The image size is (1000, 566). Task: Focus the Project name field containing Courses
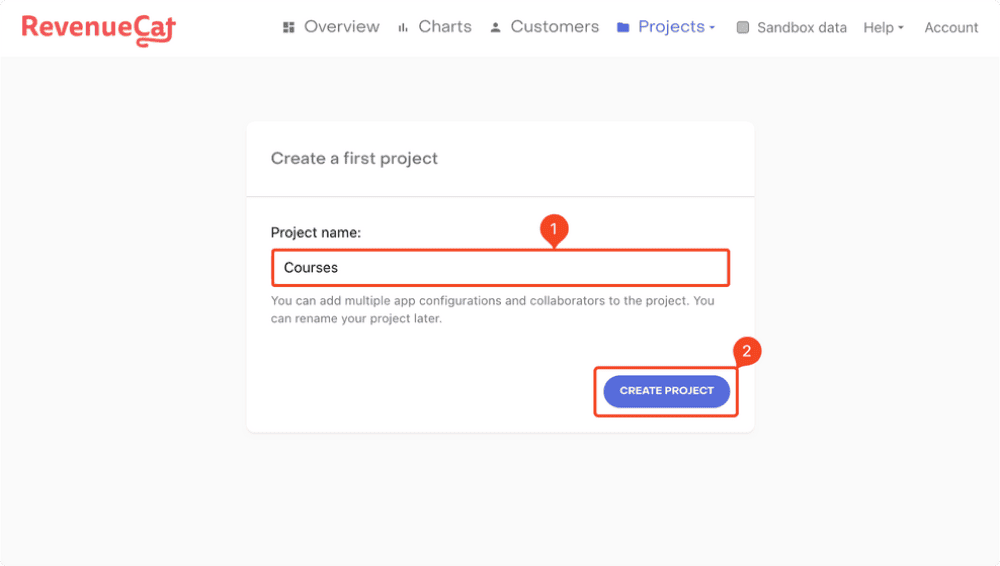[x=500, y=268]
